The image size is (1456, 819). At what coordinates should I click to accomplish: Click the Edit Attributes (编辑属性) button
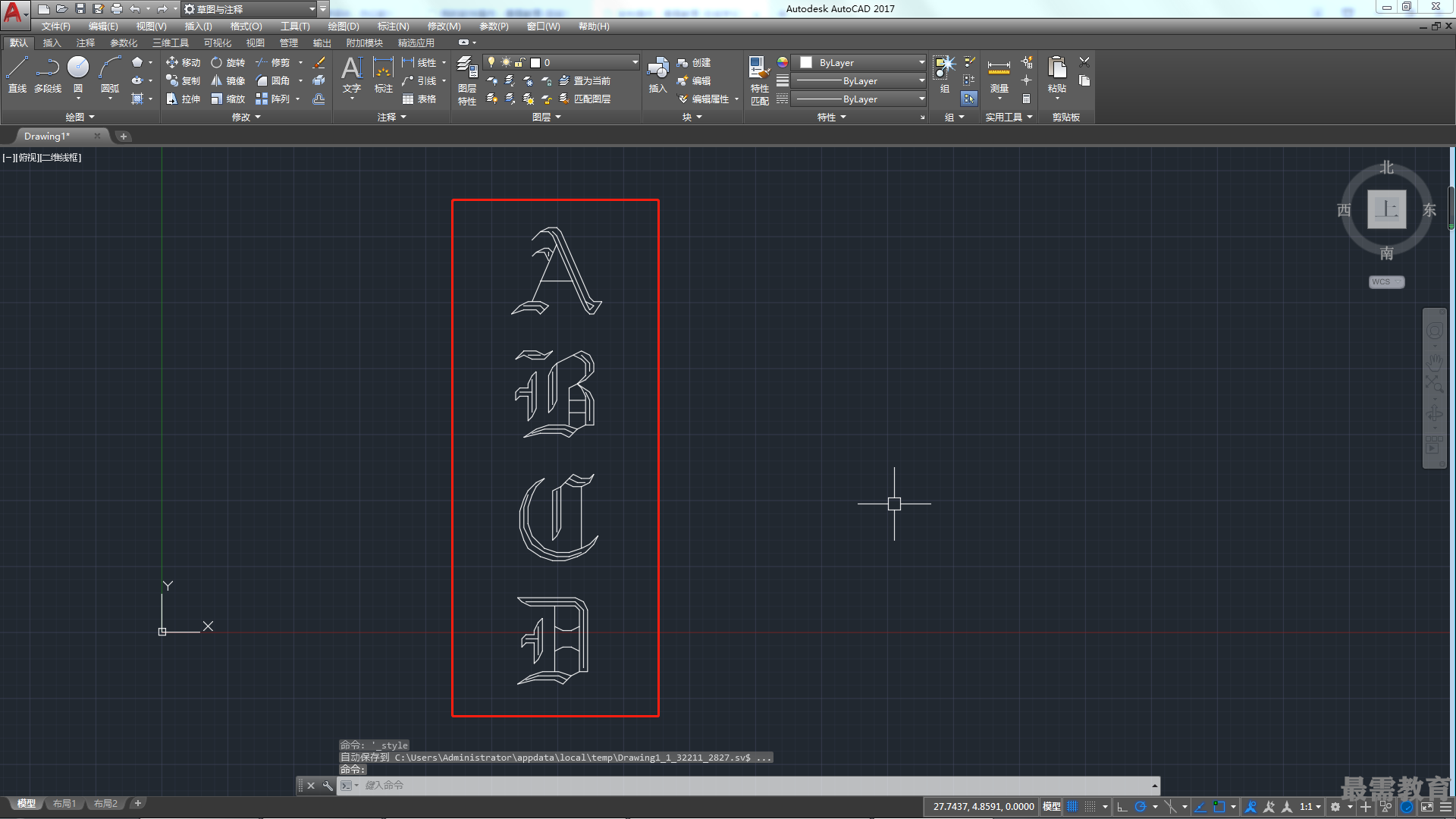702,99
